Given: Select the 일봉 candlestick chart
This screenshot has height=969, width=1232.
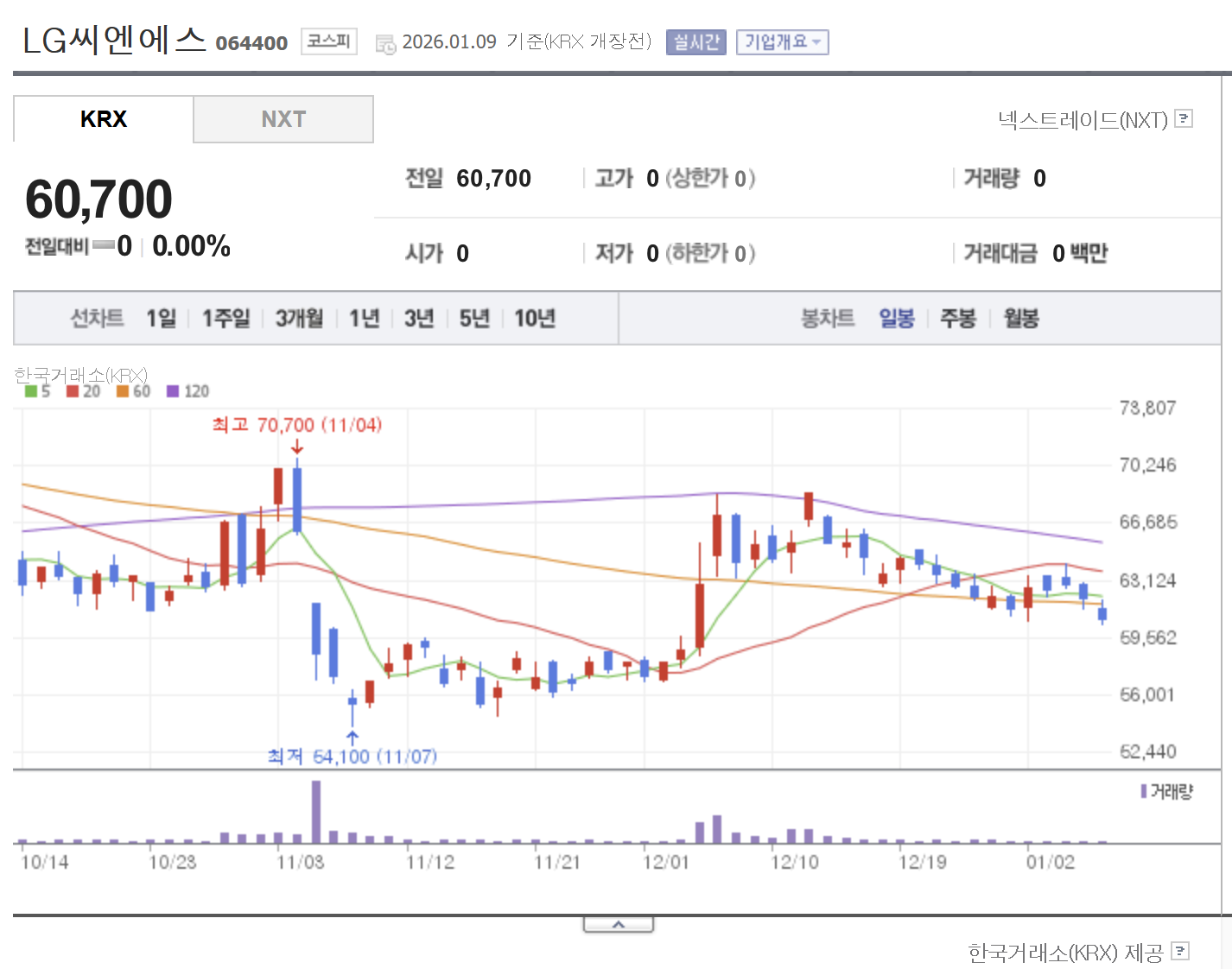Looking at the screenshot, I should [x=897, y=319].
